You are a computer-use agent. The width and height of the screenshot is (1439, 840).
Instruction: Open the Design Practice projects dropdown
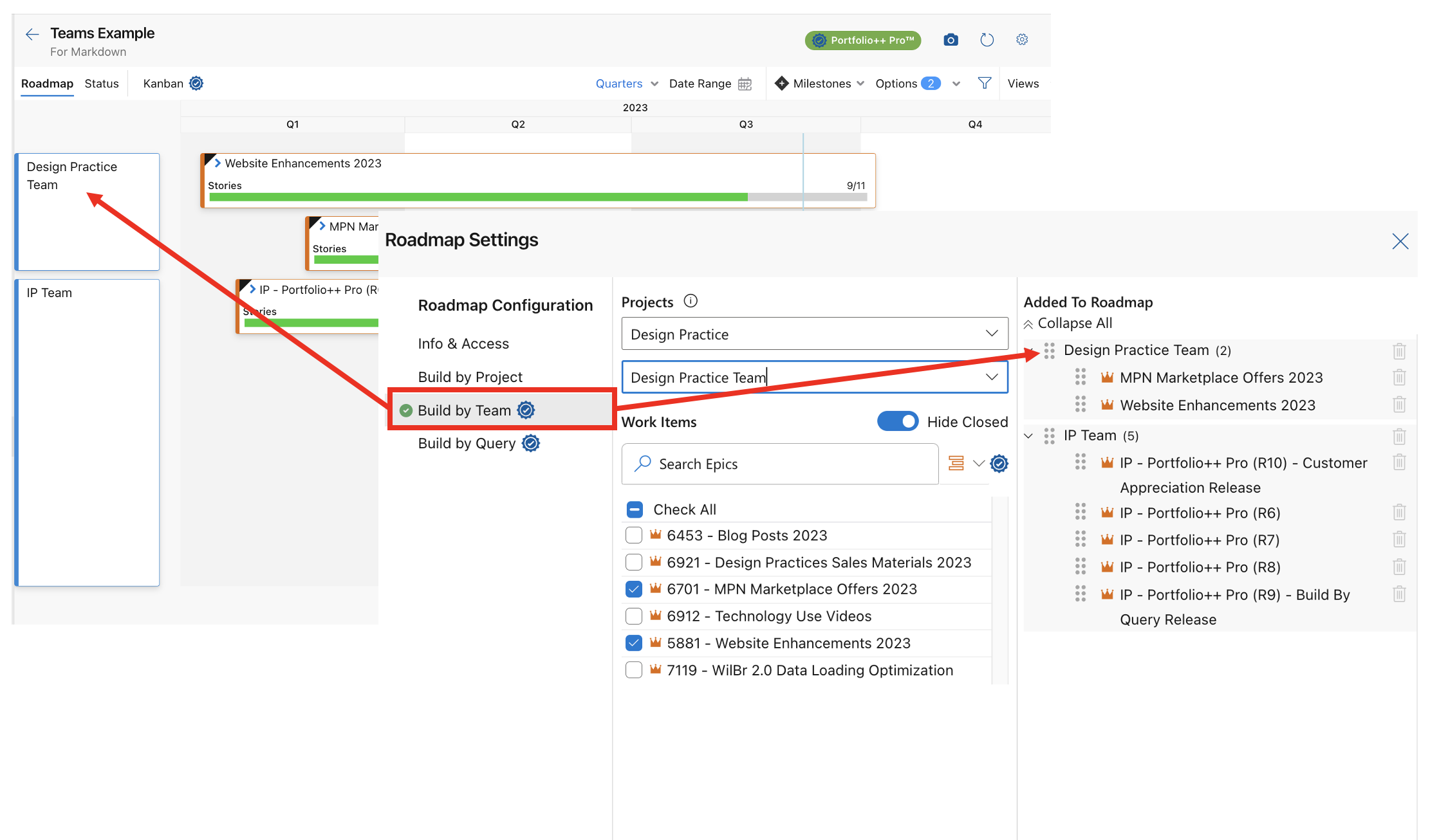pos(814,334)
